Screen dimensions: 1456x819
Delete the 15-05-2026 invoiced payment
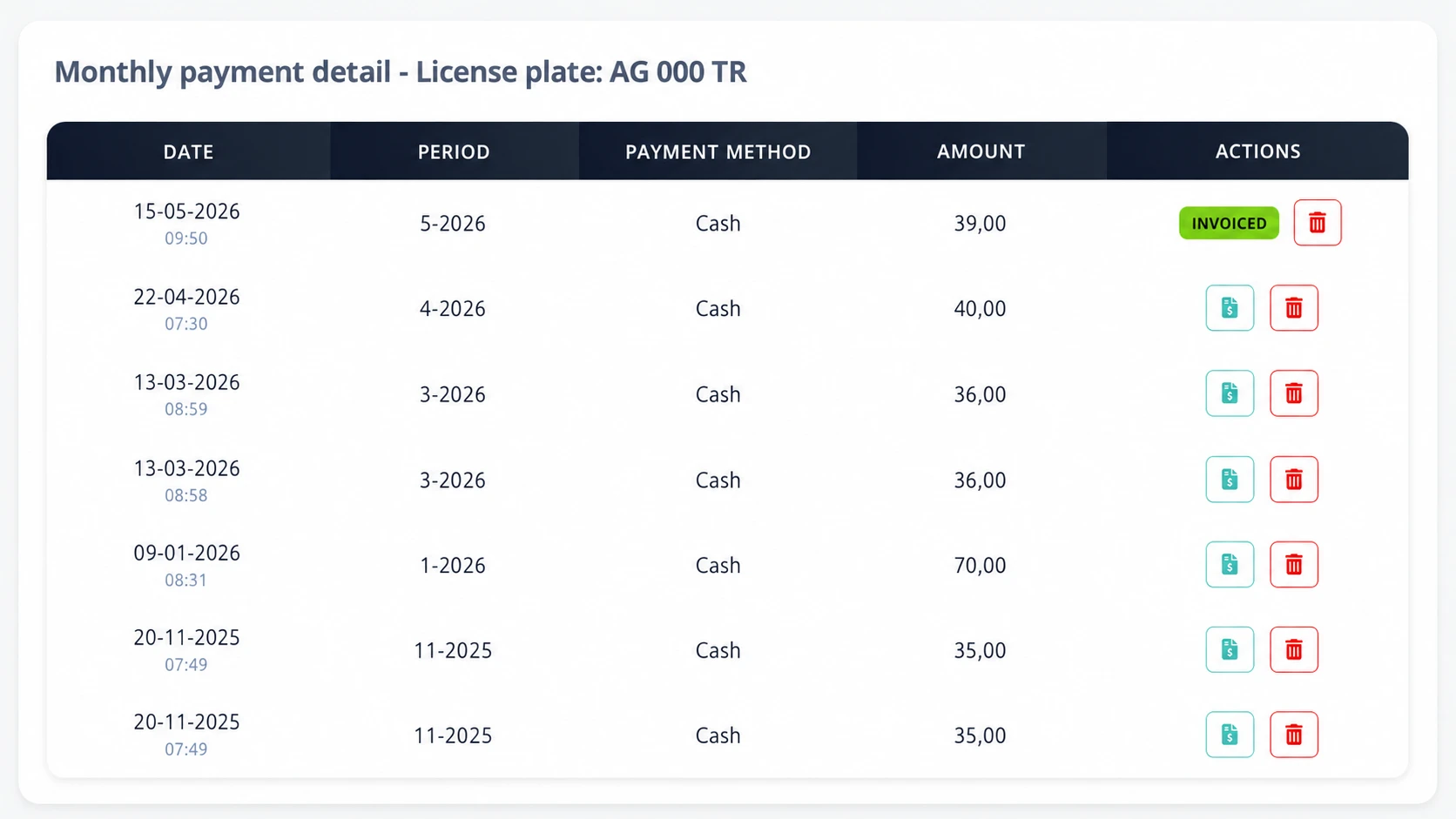click(1317, 223)
